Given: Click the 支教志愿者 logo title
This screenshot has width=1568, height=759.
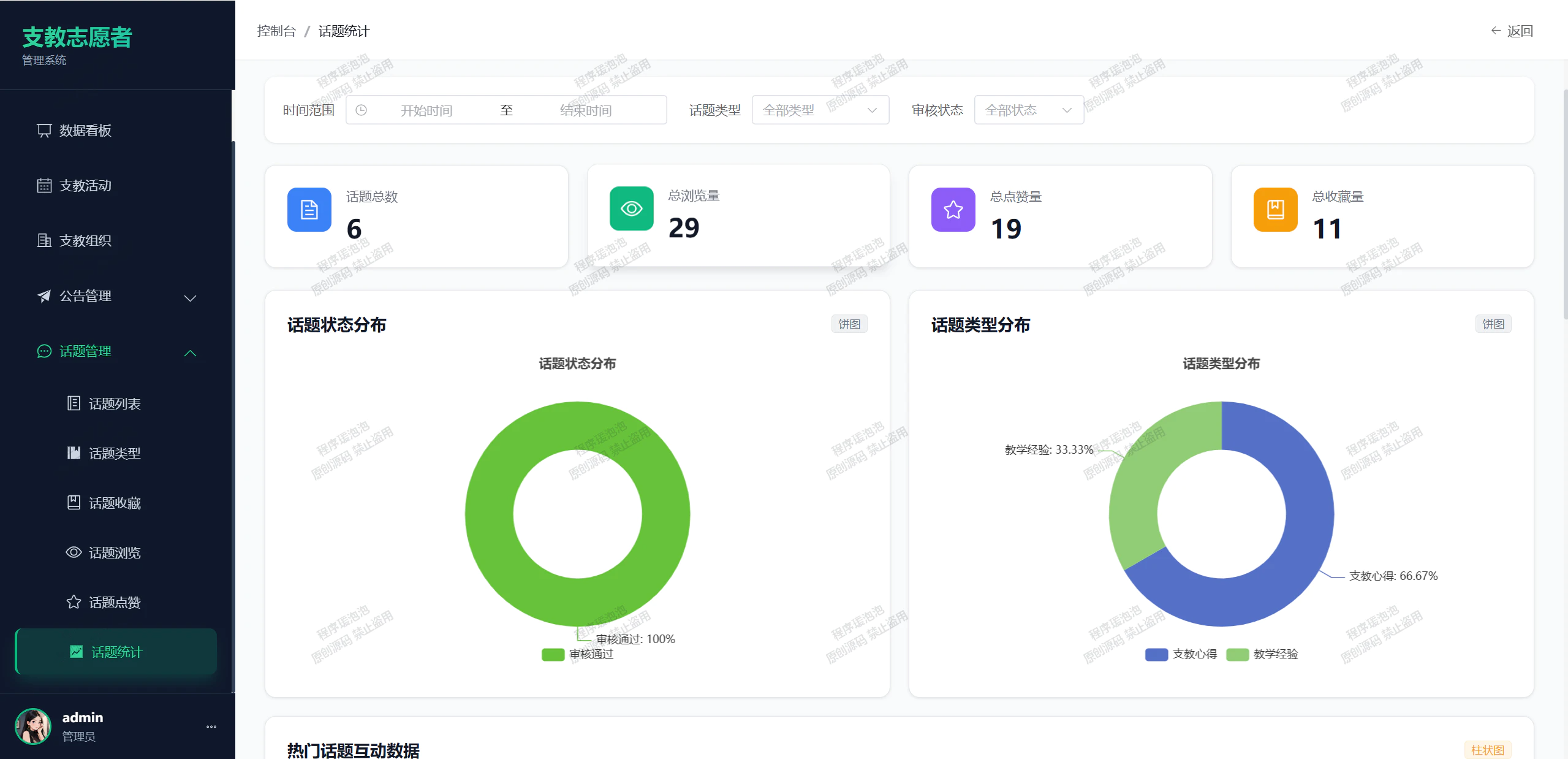Looking at the screenshot, I should pyautogui.click(x=77, y=37).
